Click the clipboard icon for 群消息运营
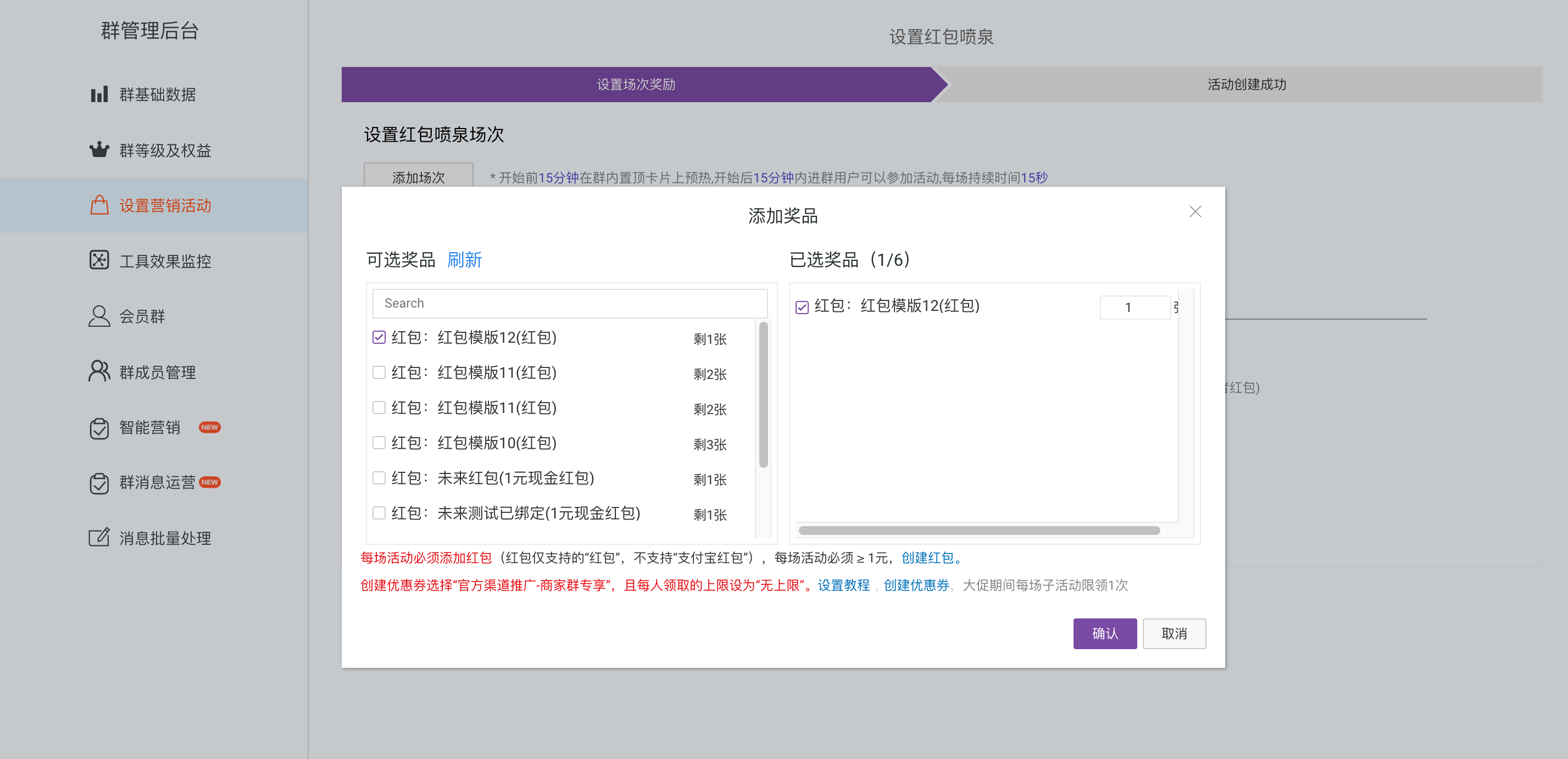The width and height of the screenshot is (1568, 759). (99, 483)
